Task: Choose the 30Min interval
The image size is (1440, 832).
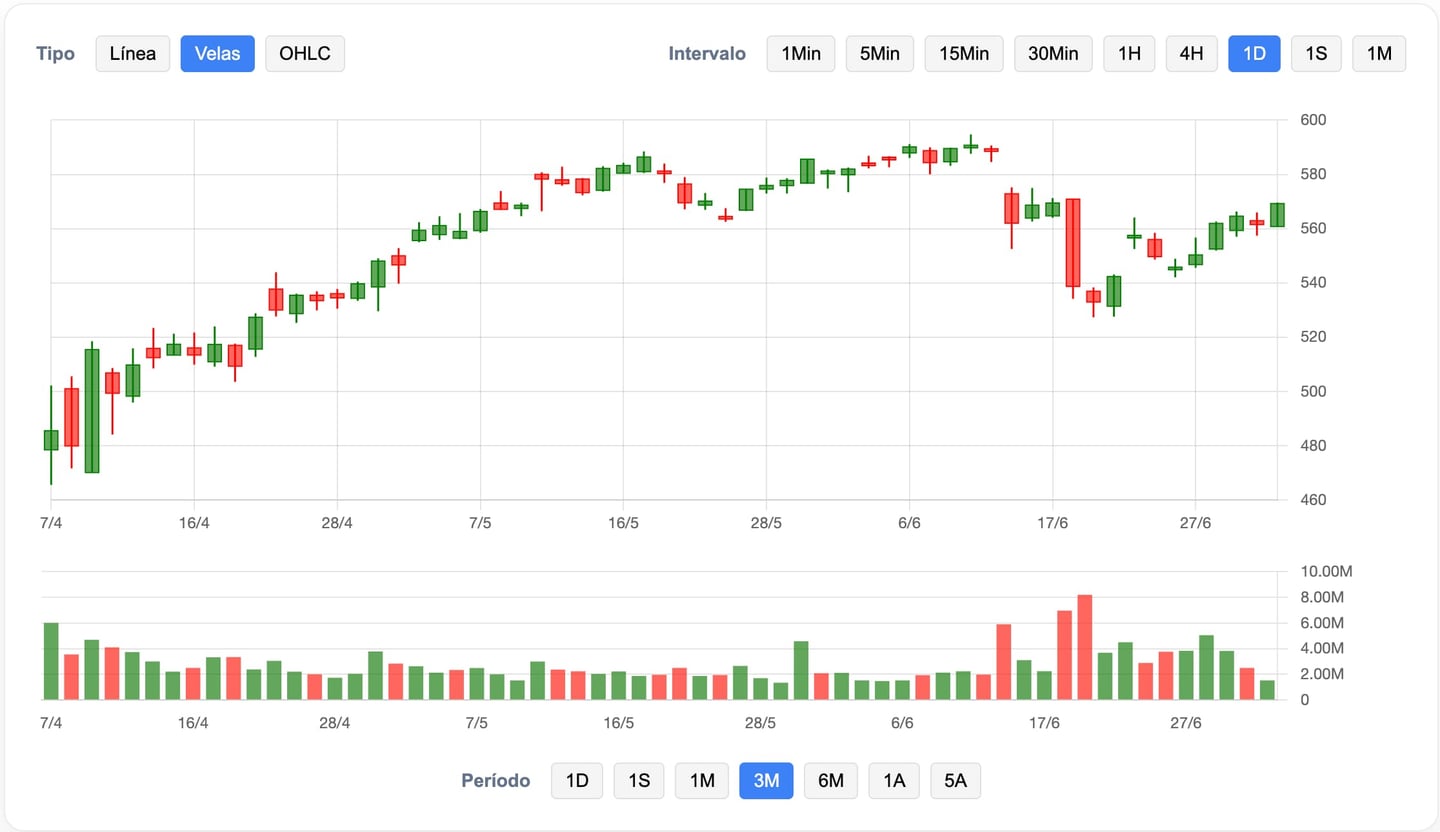Action: coord(1053,54)
